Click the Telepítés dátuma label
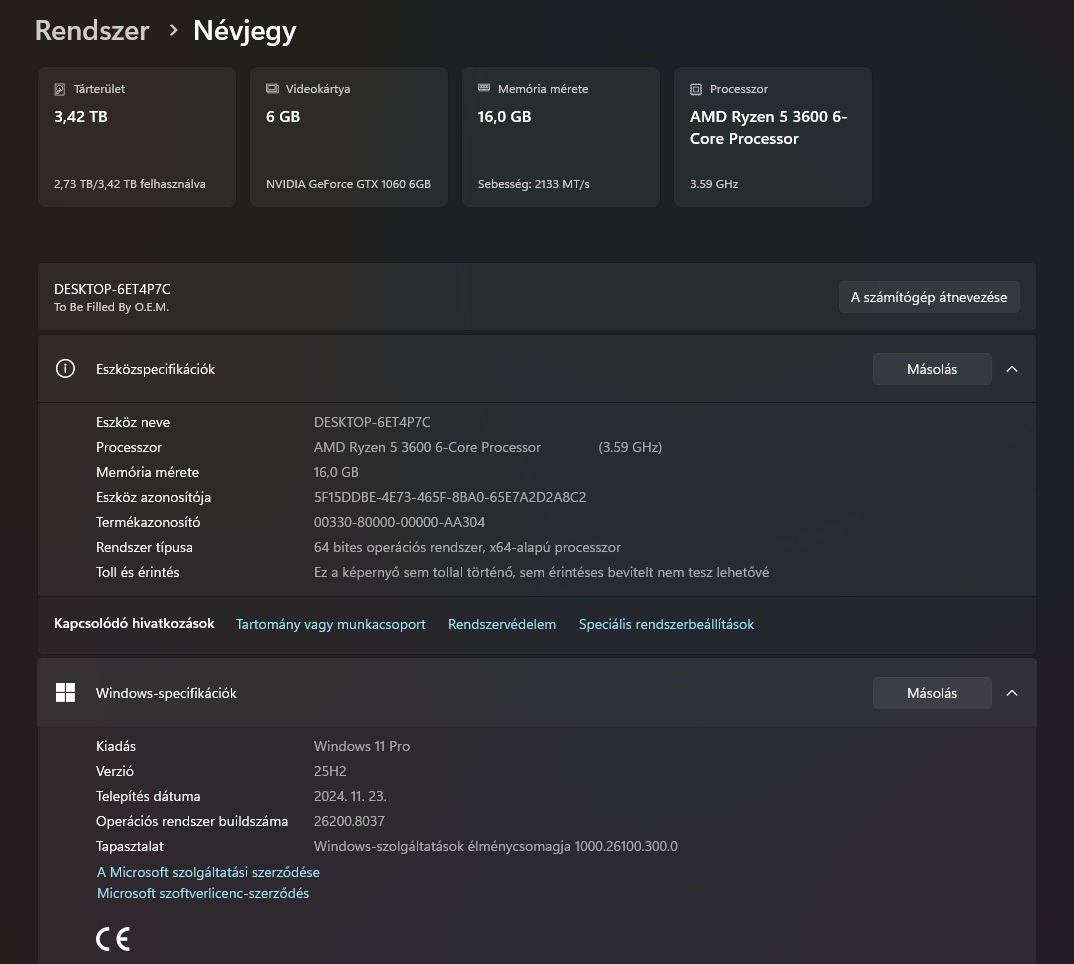This screenshot has width=1074, height=964. [148, 796]
